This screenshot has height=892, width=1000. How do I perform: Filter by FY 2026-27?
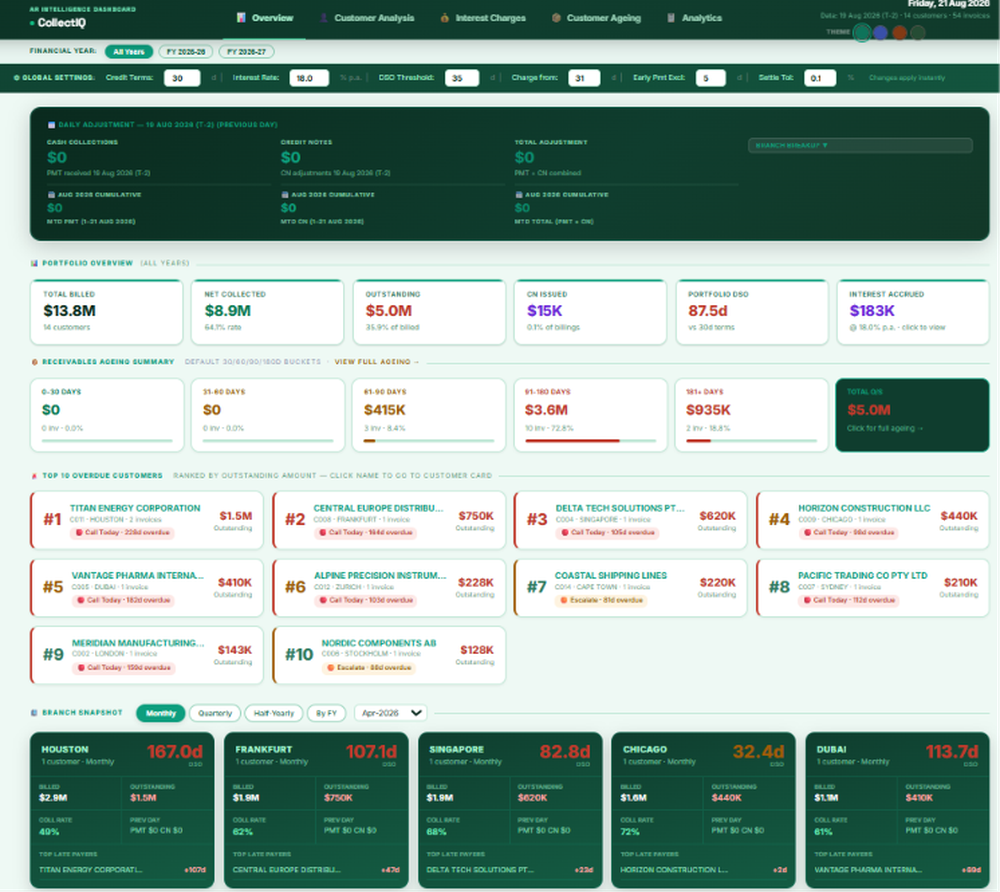[x=246, y=52]
